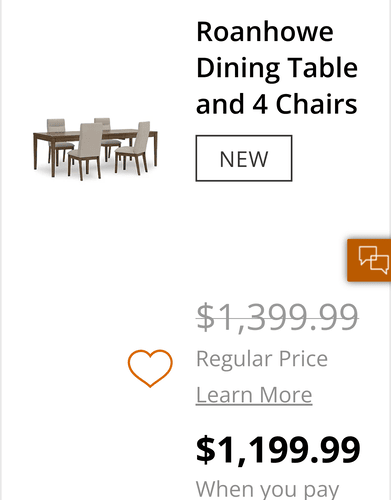Add Roanhowe dining set to wishlist heart

pos(150,368)
